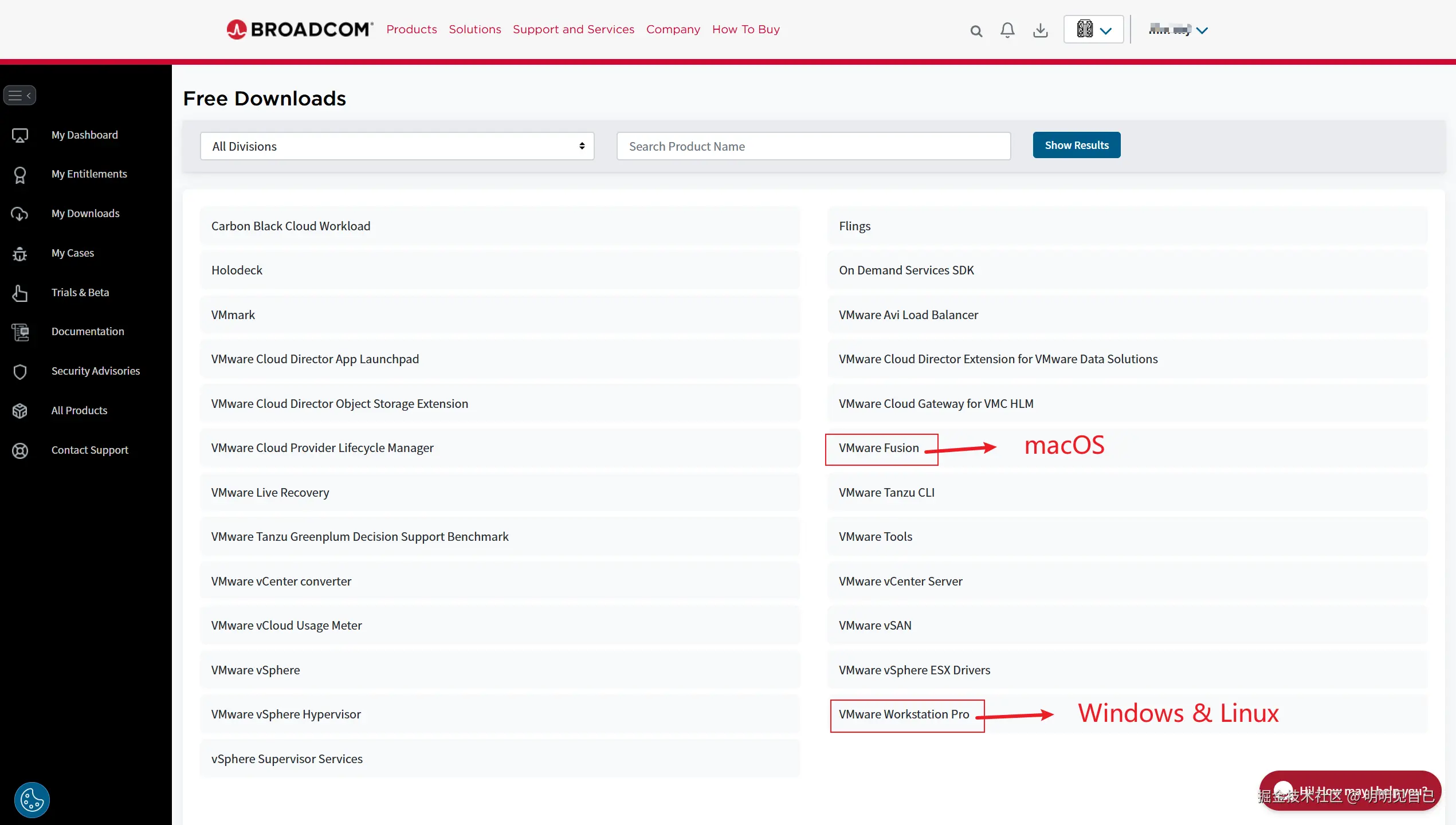Click the search magnifier icon in header

point(976,31)
